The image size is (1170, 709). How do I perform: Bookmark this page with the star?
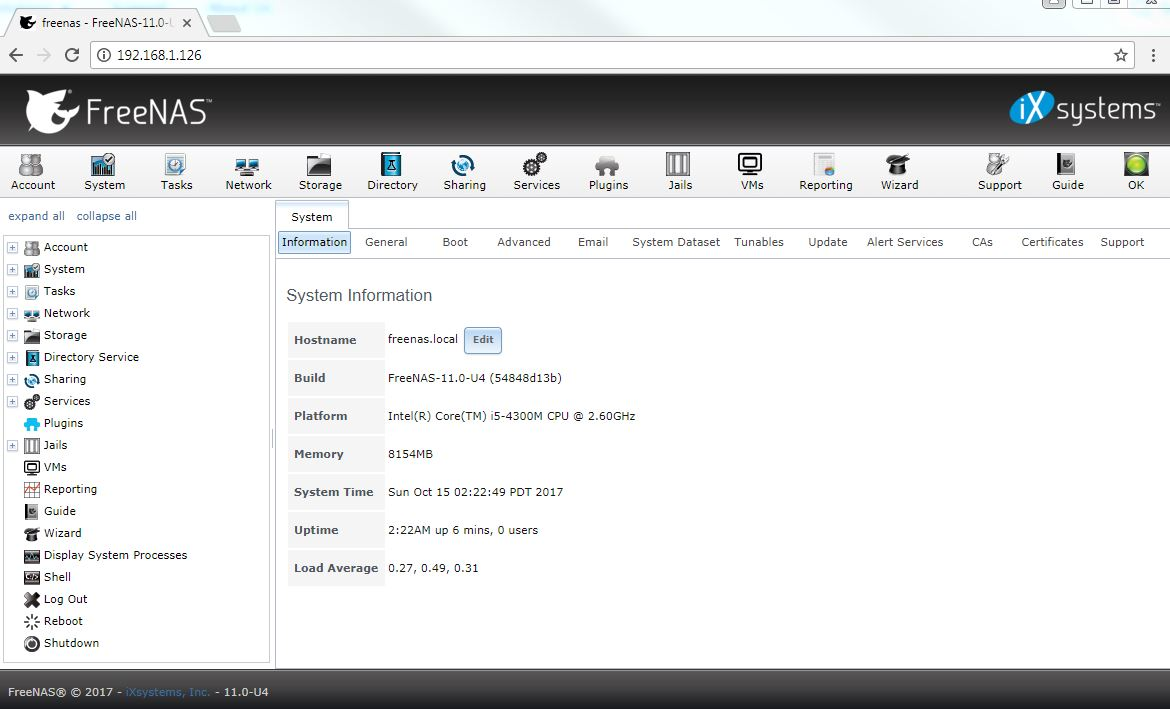(1120, 54)
